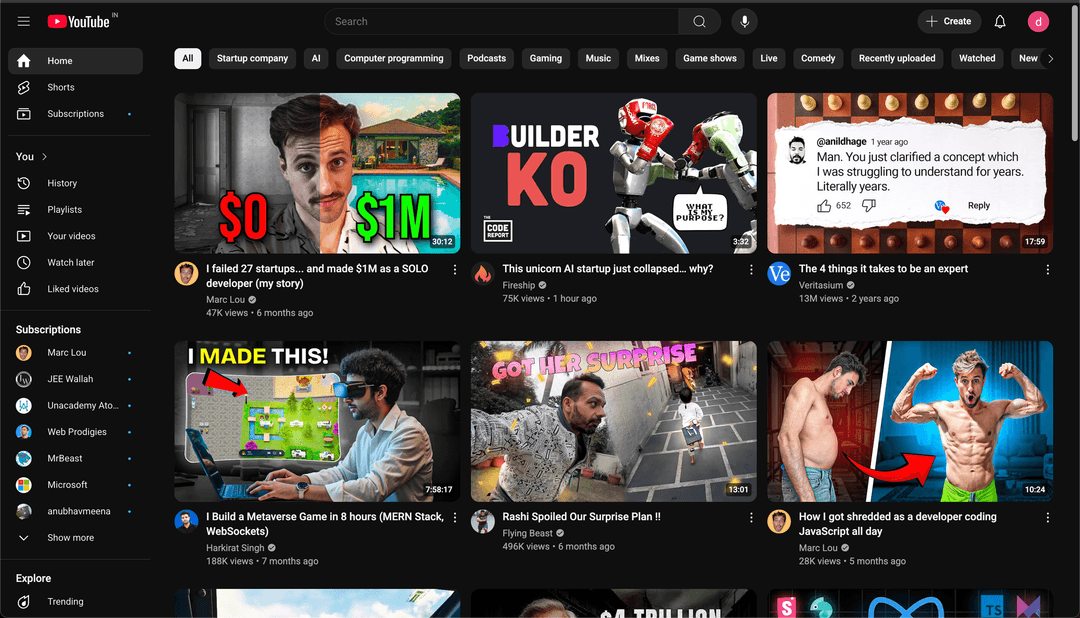Click Harkirat Singh channel avatar

(186, 522)
